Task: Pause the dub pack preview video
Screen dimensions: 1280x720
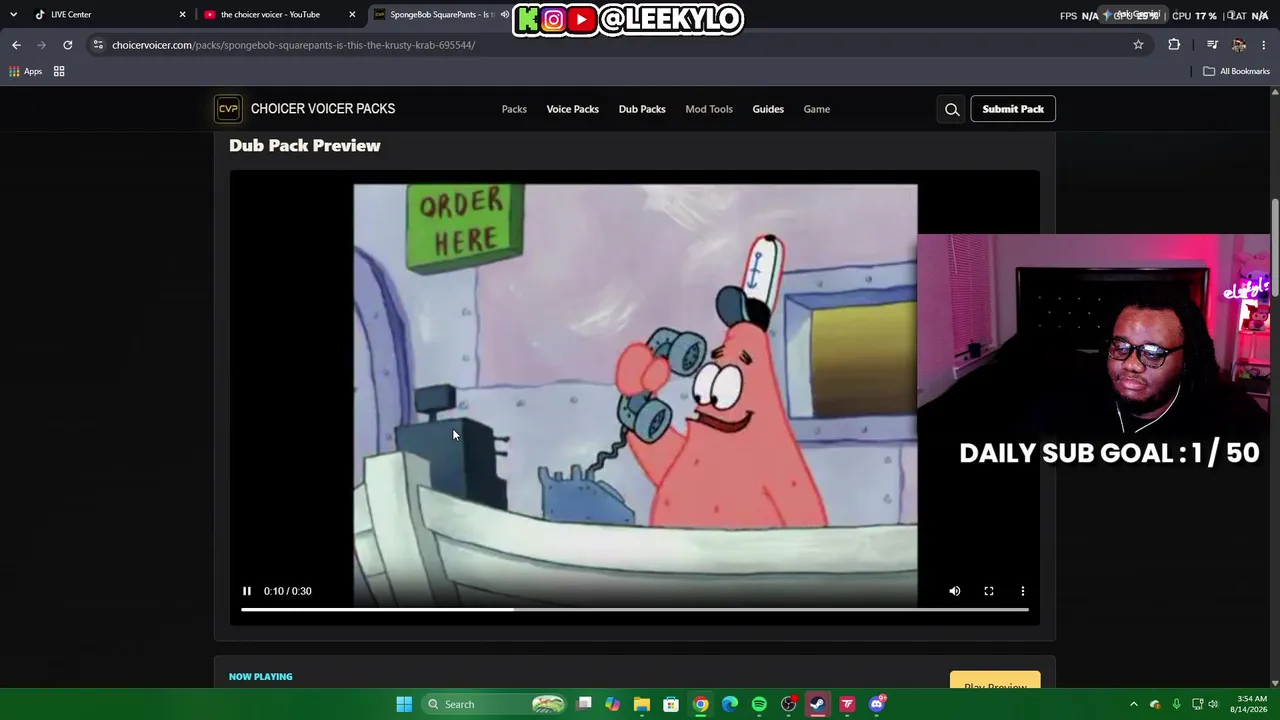Action: (247, 591)
